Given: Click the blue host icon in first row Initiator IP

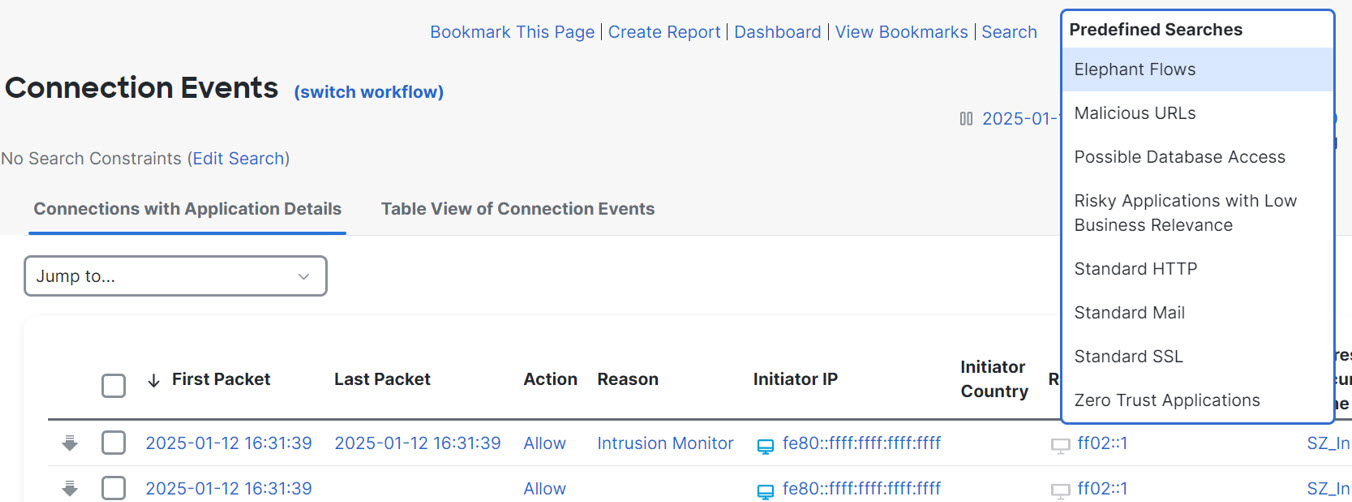Looking at the screenshot, I should coord(765,445).
